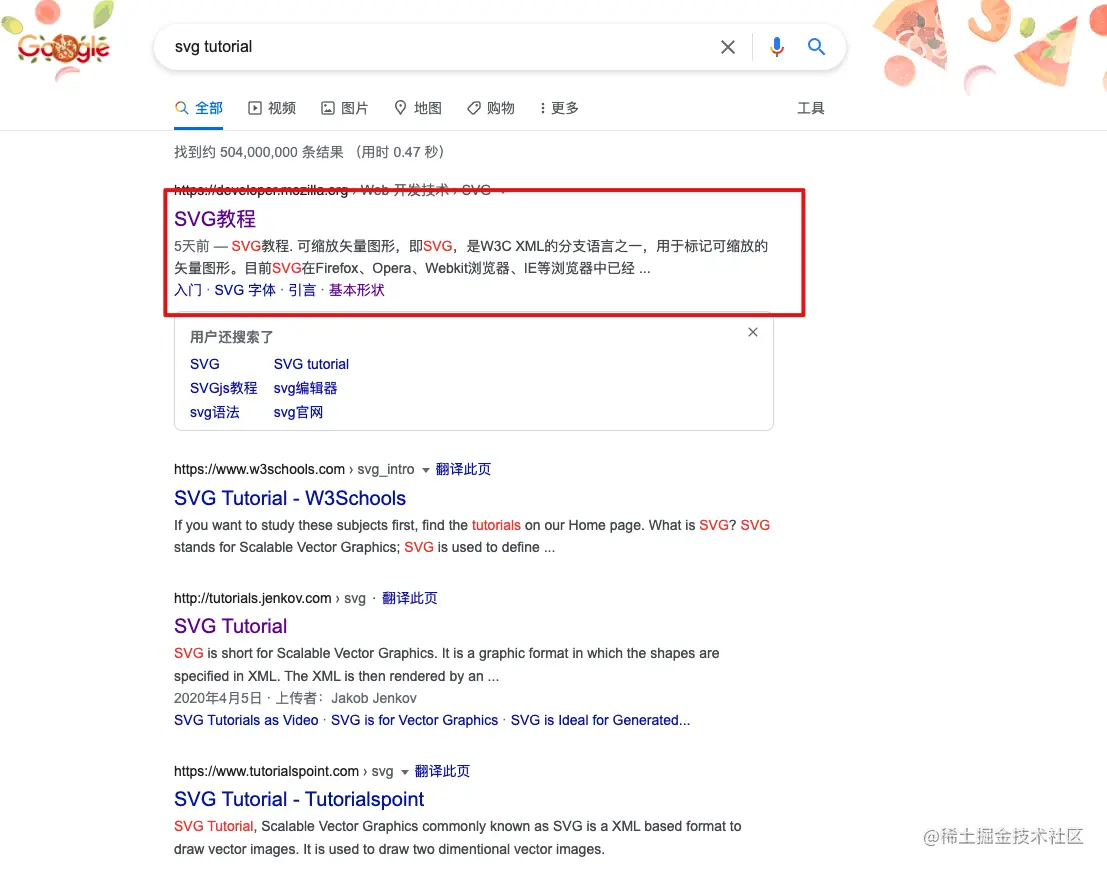The height and width of the screenshot is (870, 1107).
Task: Open SVG is for Vector Graphics sitelink
Action: pyautogui.click(x=414, y=720)
